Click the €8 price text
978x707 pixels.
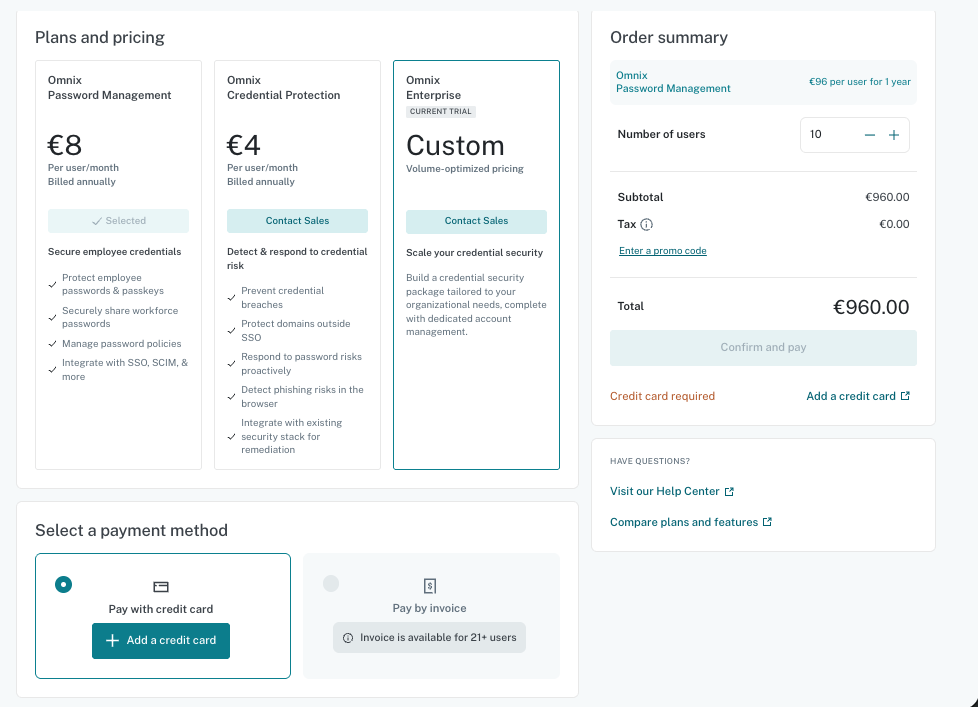point(65,146)
